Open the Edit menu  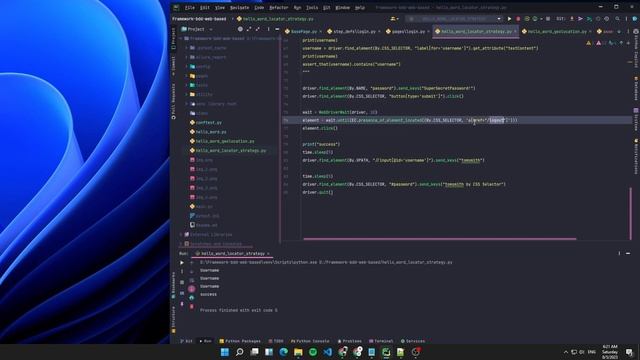pos(204,7)
